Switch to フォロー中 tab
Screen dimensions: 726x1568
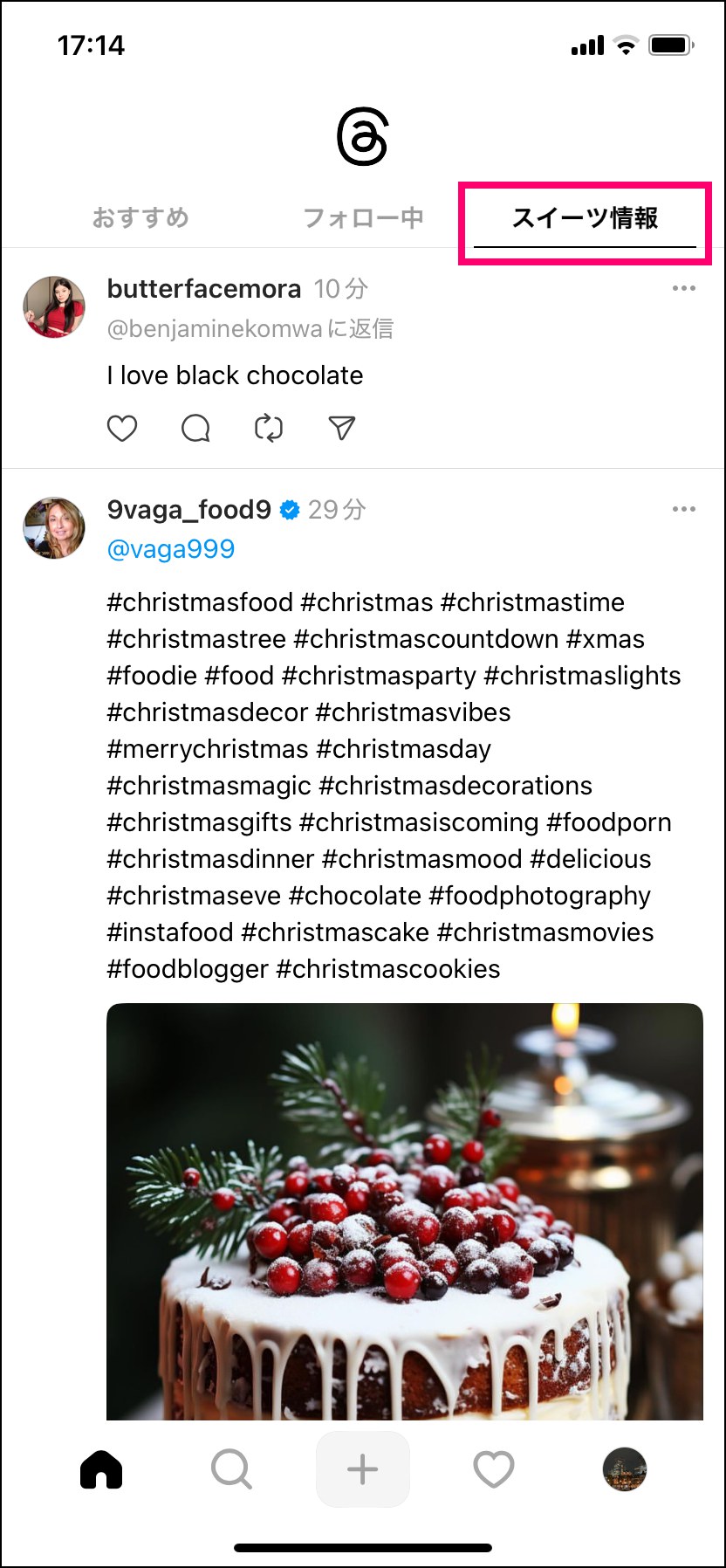(x=363, y=217)
